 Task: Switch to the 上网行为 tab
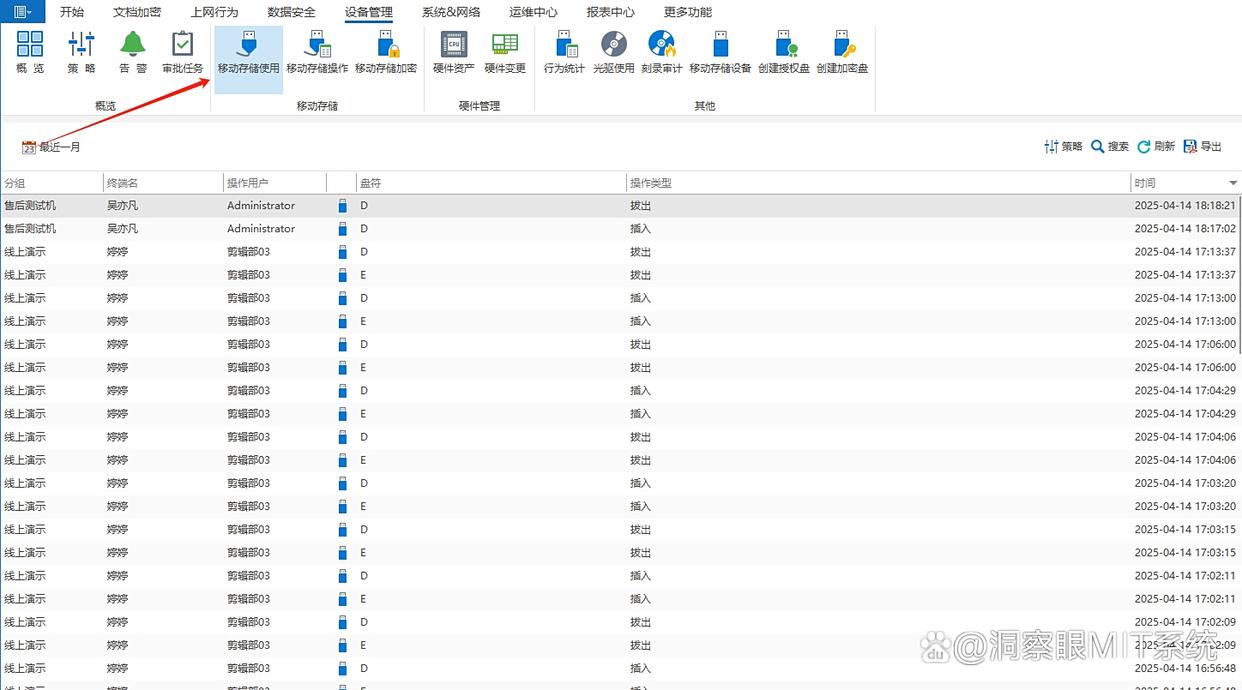pos(214,12)
